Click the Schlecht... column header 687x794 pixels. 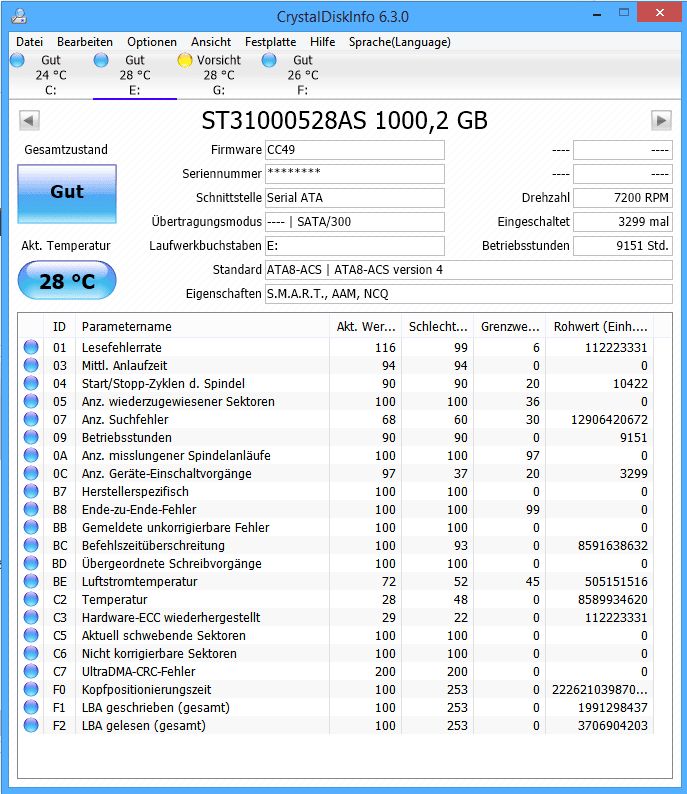[437, 327]
